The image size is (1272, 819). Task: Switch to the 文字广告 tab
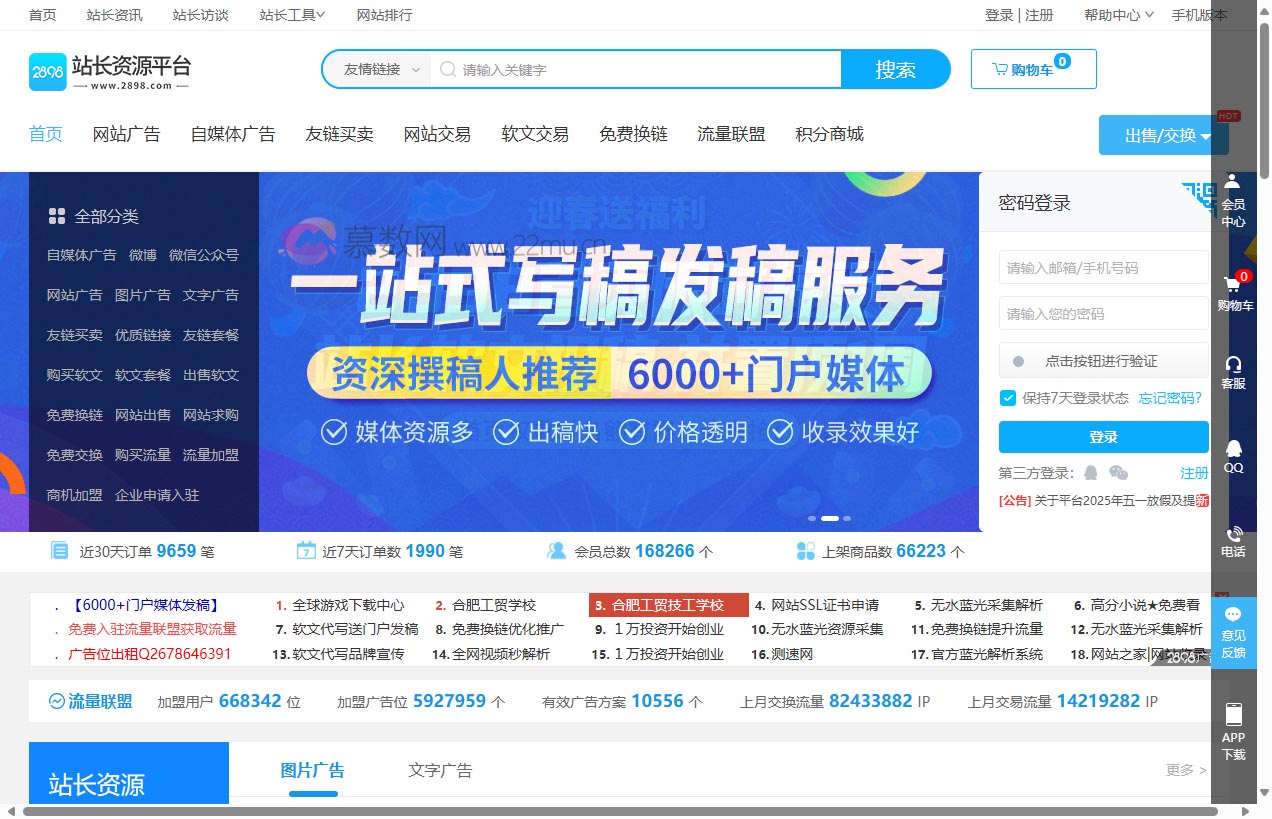point(439,770)
